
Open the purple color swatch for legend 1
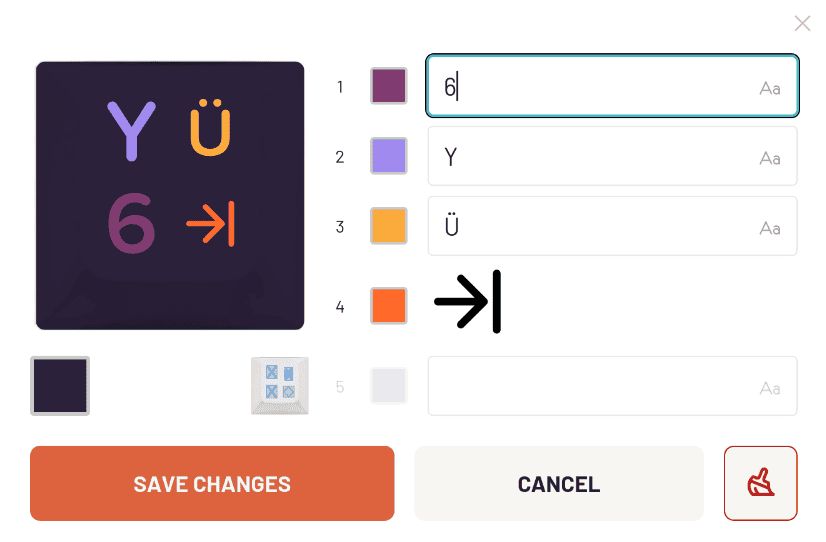click(x=388, y=86)
